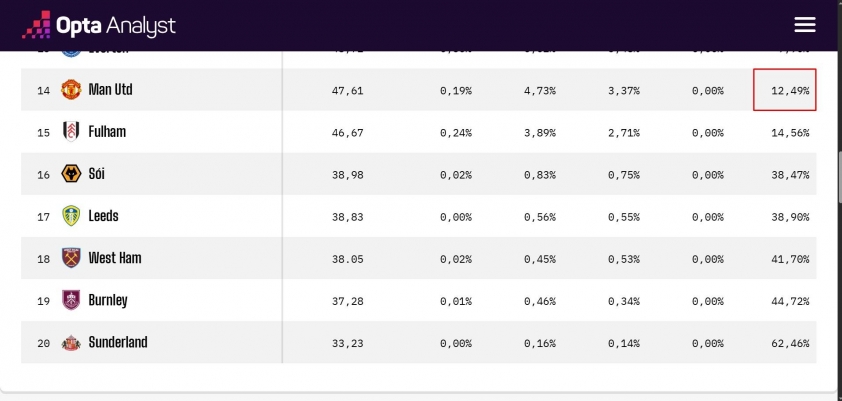Screen dimensions: 842x401
Task: Click the Leeds club crest
Action: 71,216
